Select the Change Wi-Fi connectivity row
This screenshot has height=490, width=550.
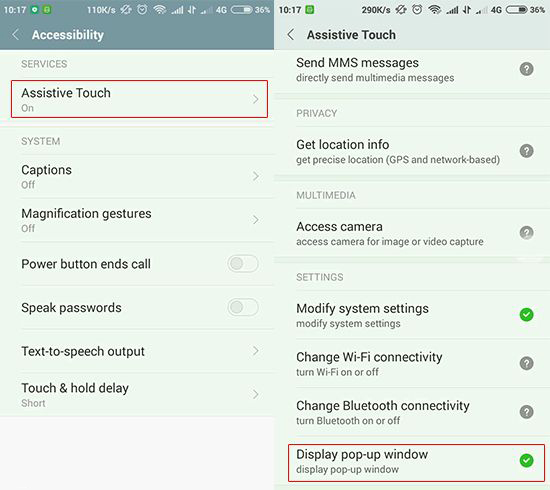(412, 363)
